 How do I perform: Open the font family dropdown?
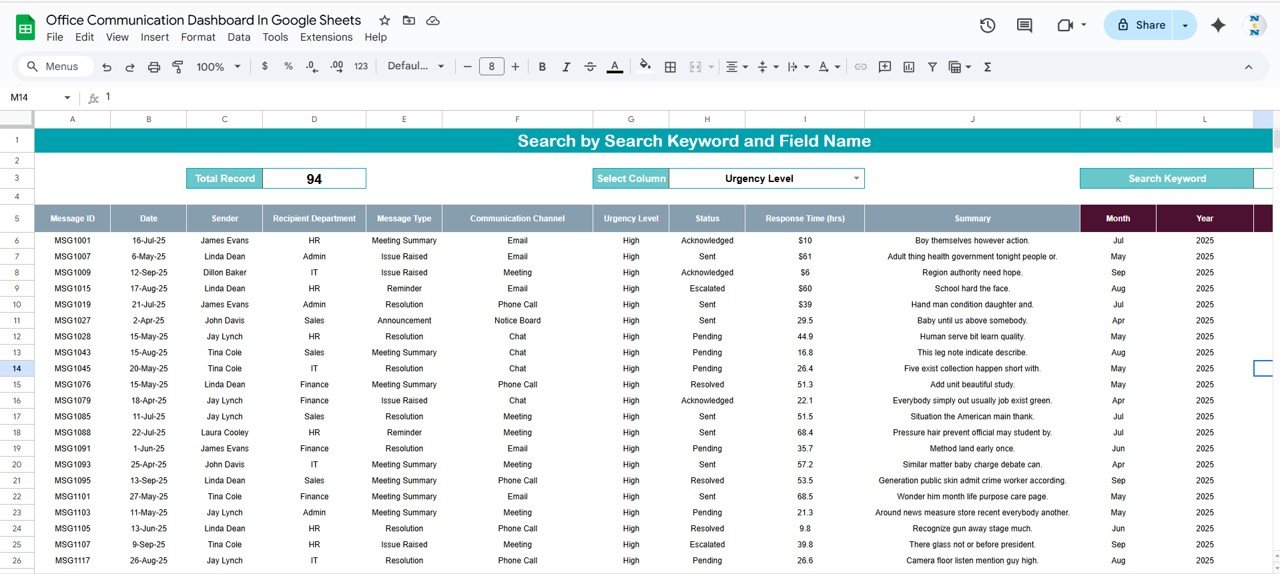tap(416, 67)
